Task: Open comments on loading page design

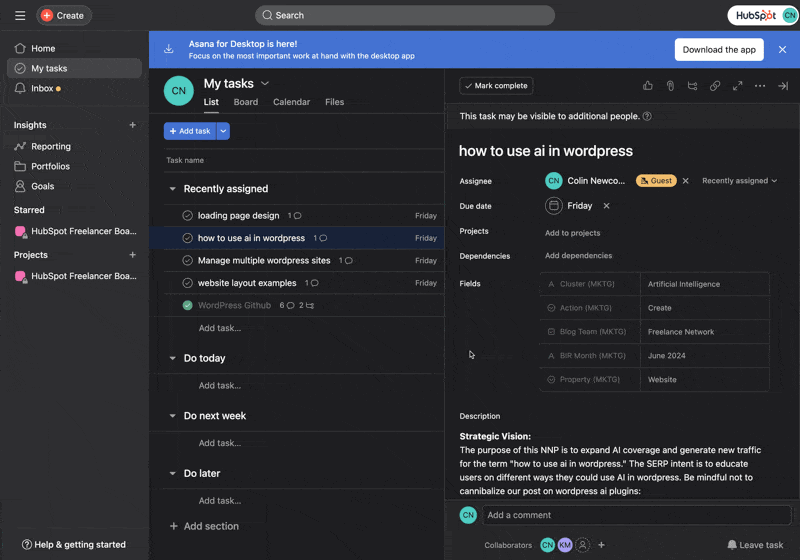Action: pos(294,216)
